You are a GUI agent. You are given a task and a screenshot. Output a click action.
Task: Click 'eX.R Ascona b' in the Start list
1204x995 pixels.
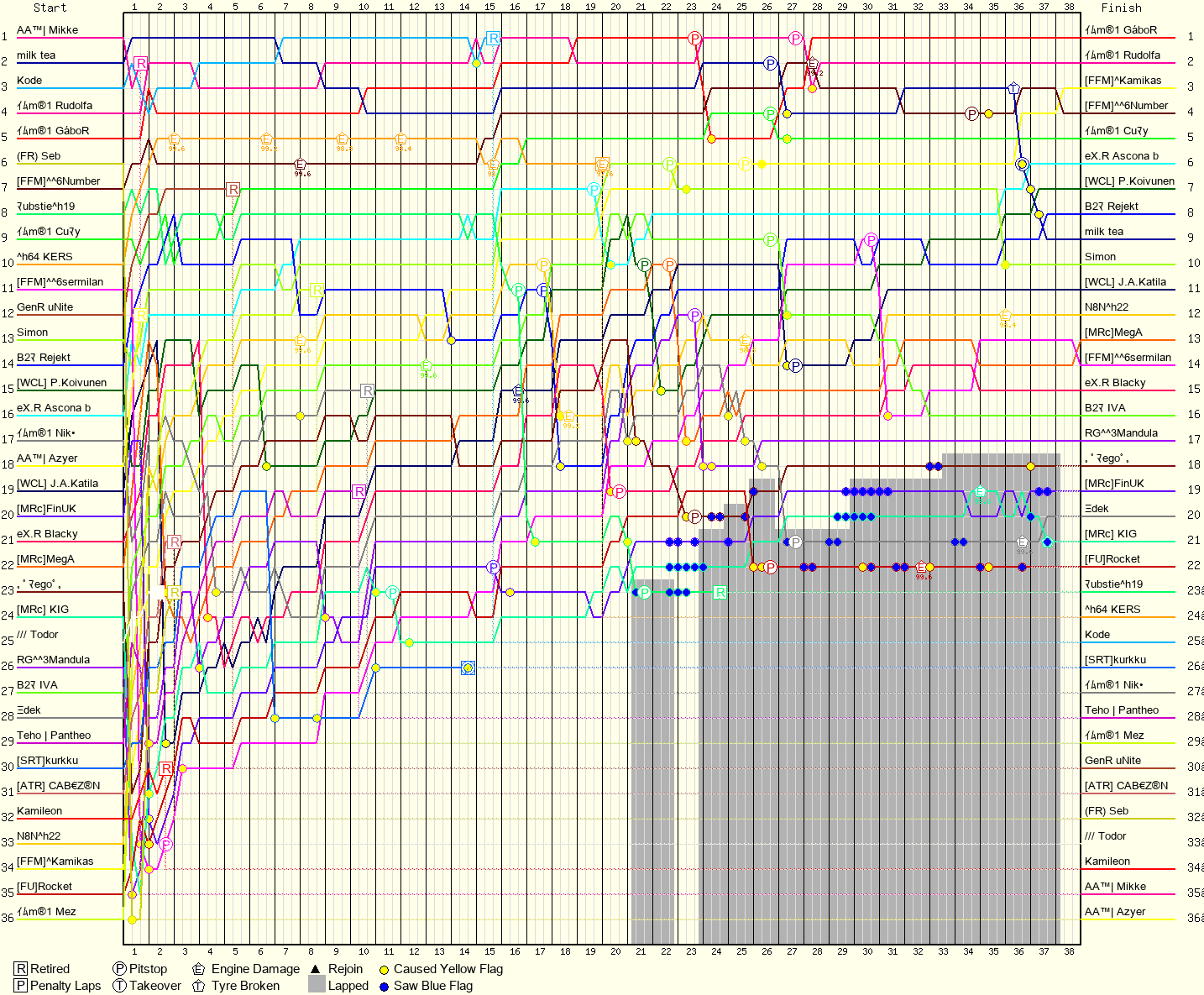(x=54, y=407)
